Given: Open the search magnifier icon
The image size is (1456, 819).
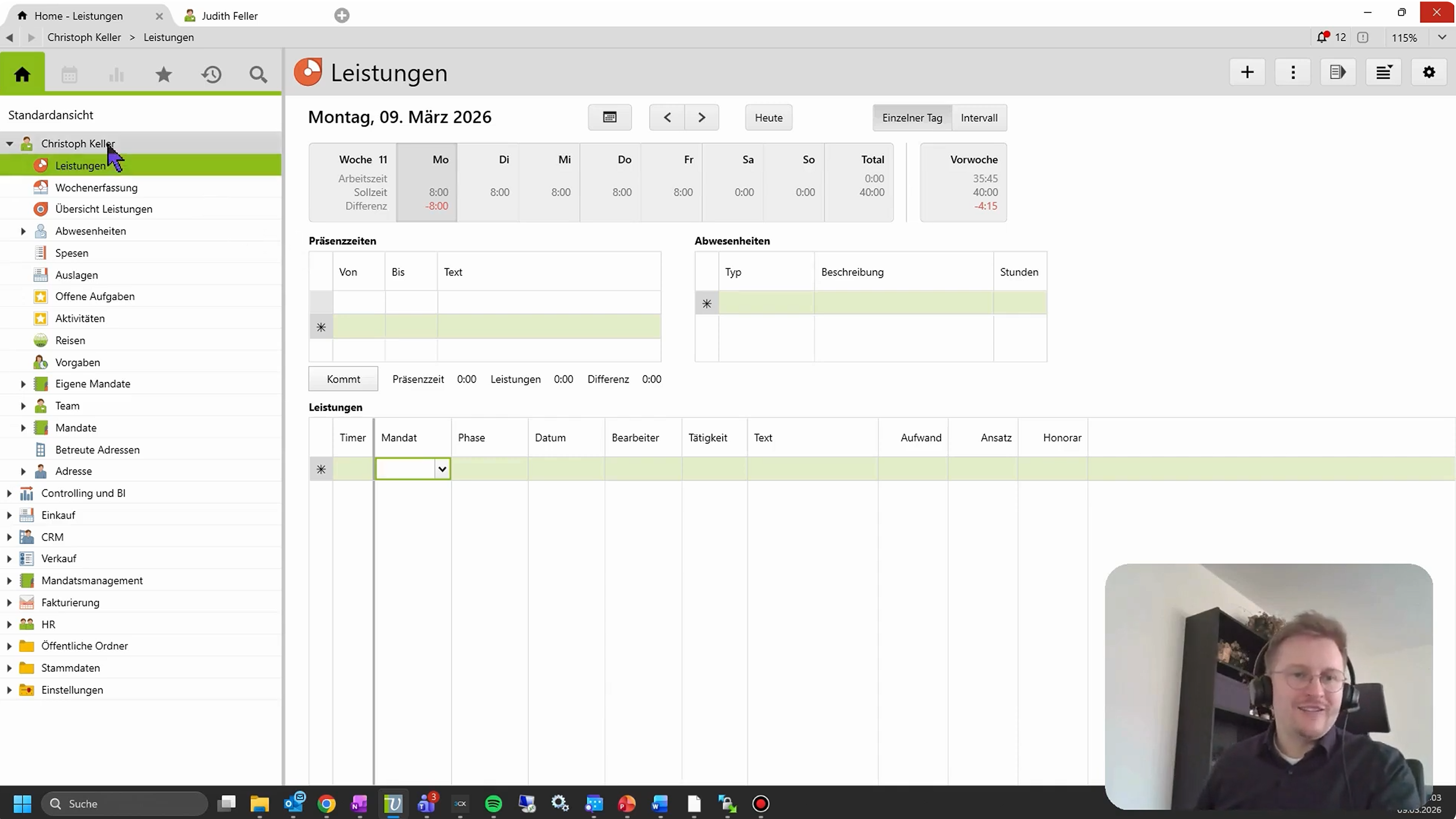Looking at the screenshot, I should [258, 75].
